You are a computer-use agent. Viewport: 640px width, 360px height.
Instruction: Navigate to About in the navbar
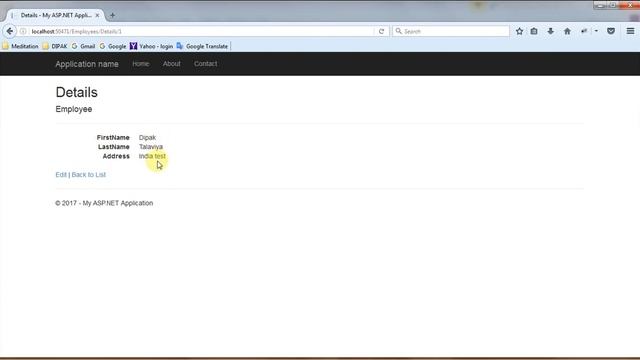coord(171,64)
